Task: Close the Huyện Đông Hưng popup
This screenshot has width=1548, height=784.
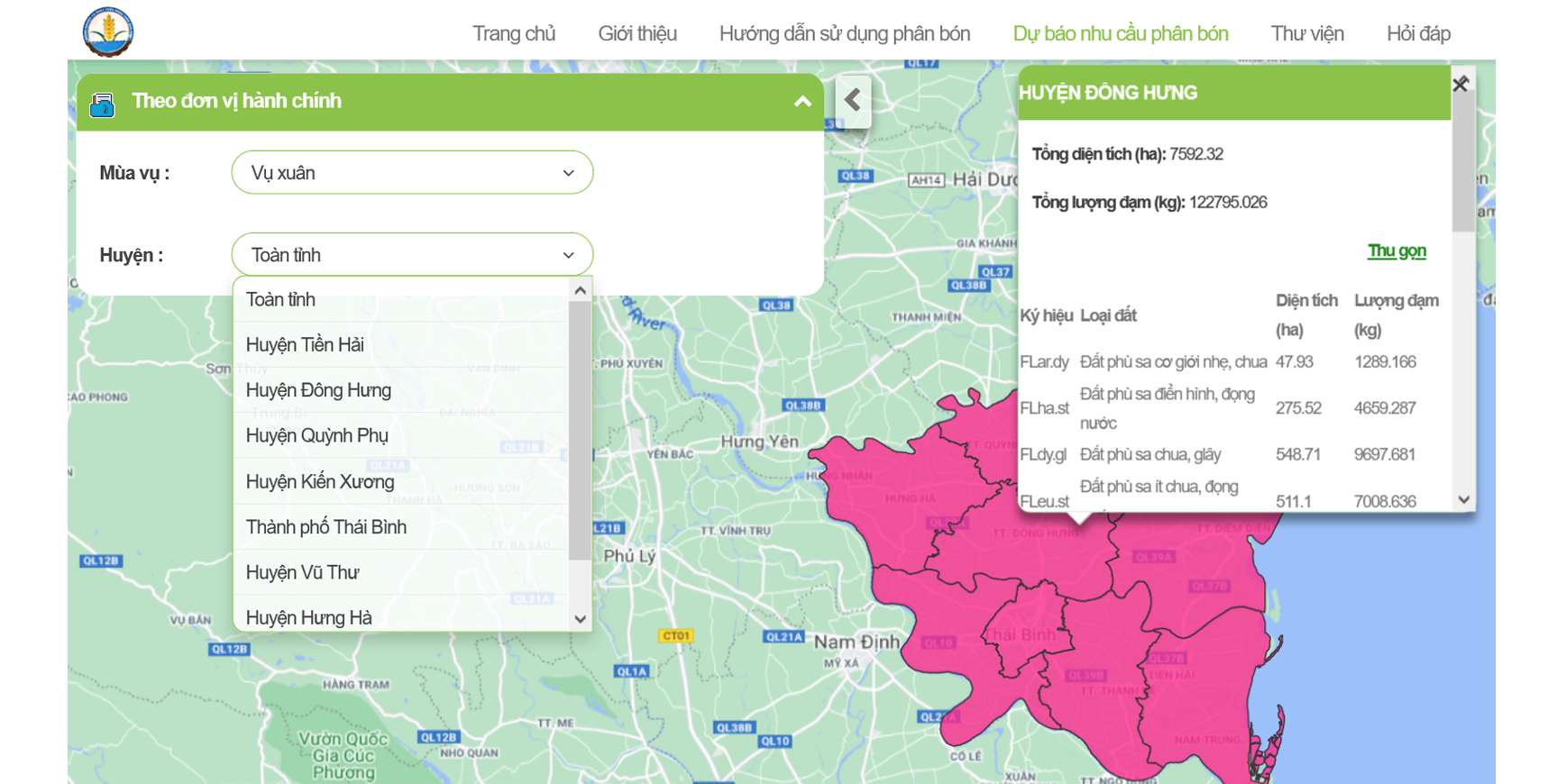Action: (1461, 84)
